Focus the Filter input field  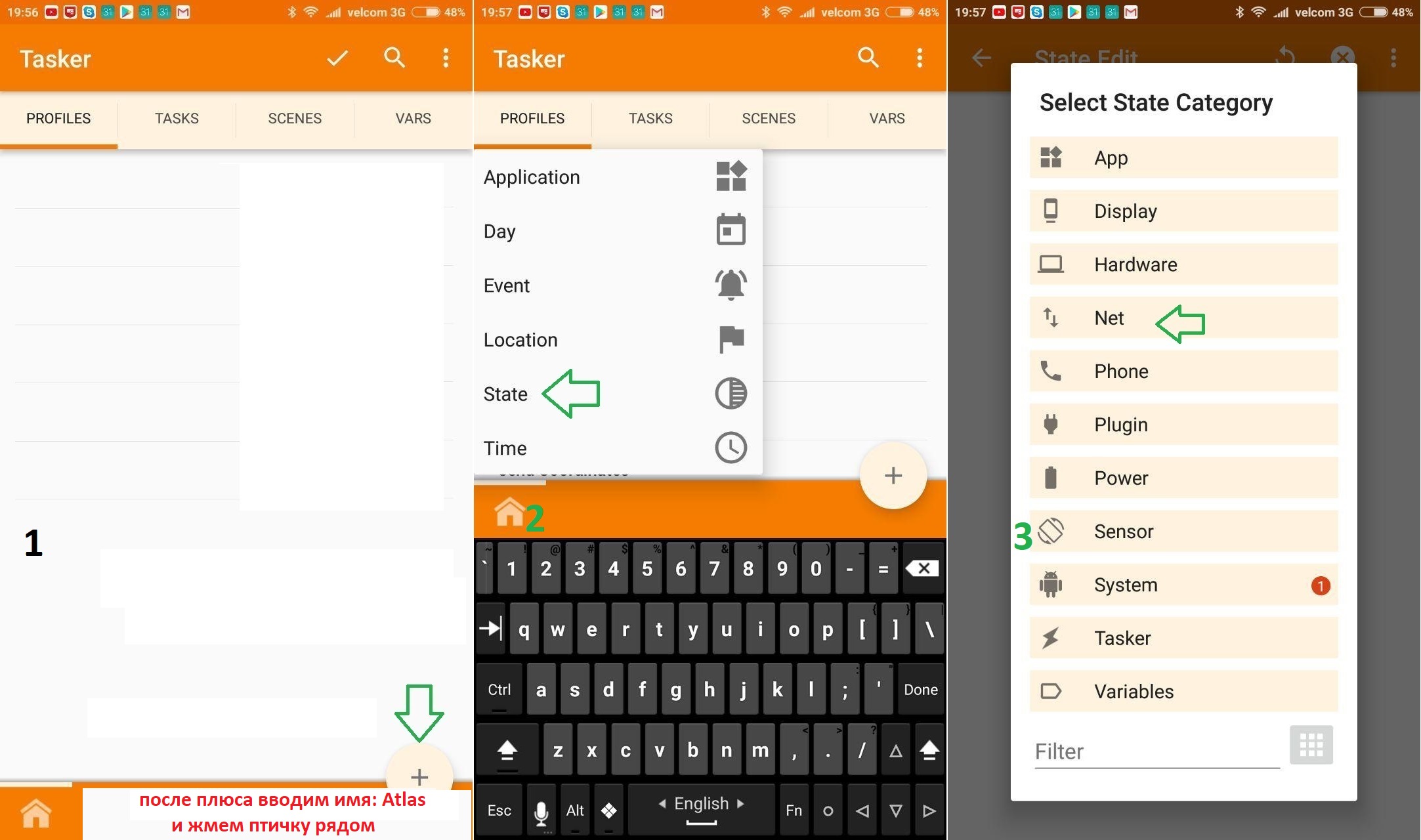1157,751
